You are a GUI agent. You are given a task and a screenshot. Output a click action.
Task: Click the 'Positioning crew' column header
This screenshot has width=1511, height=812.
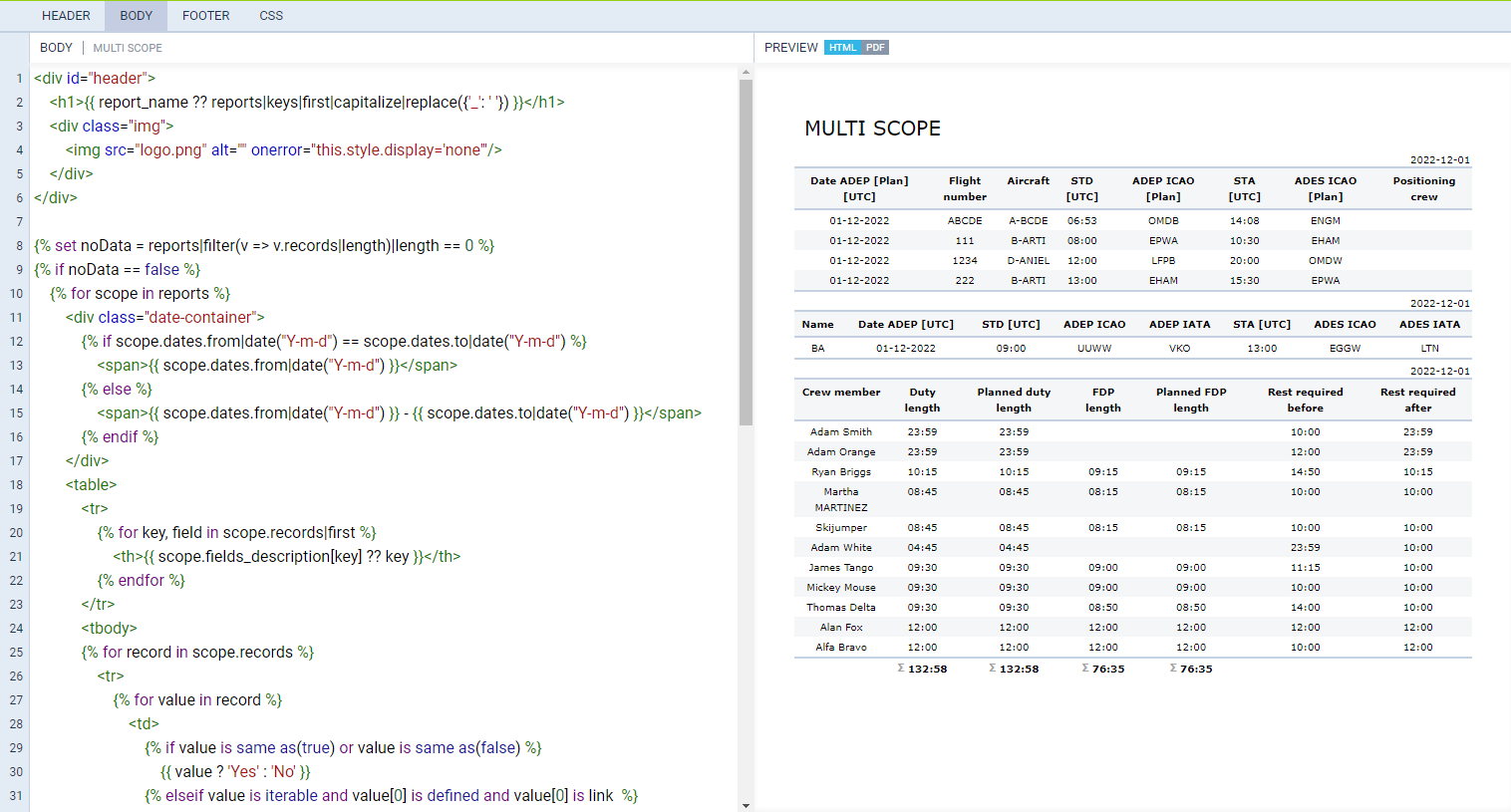tap(1424, 189)
